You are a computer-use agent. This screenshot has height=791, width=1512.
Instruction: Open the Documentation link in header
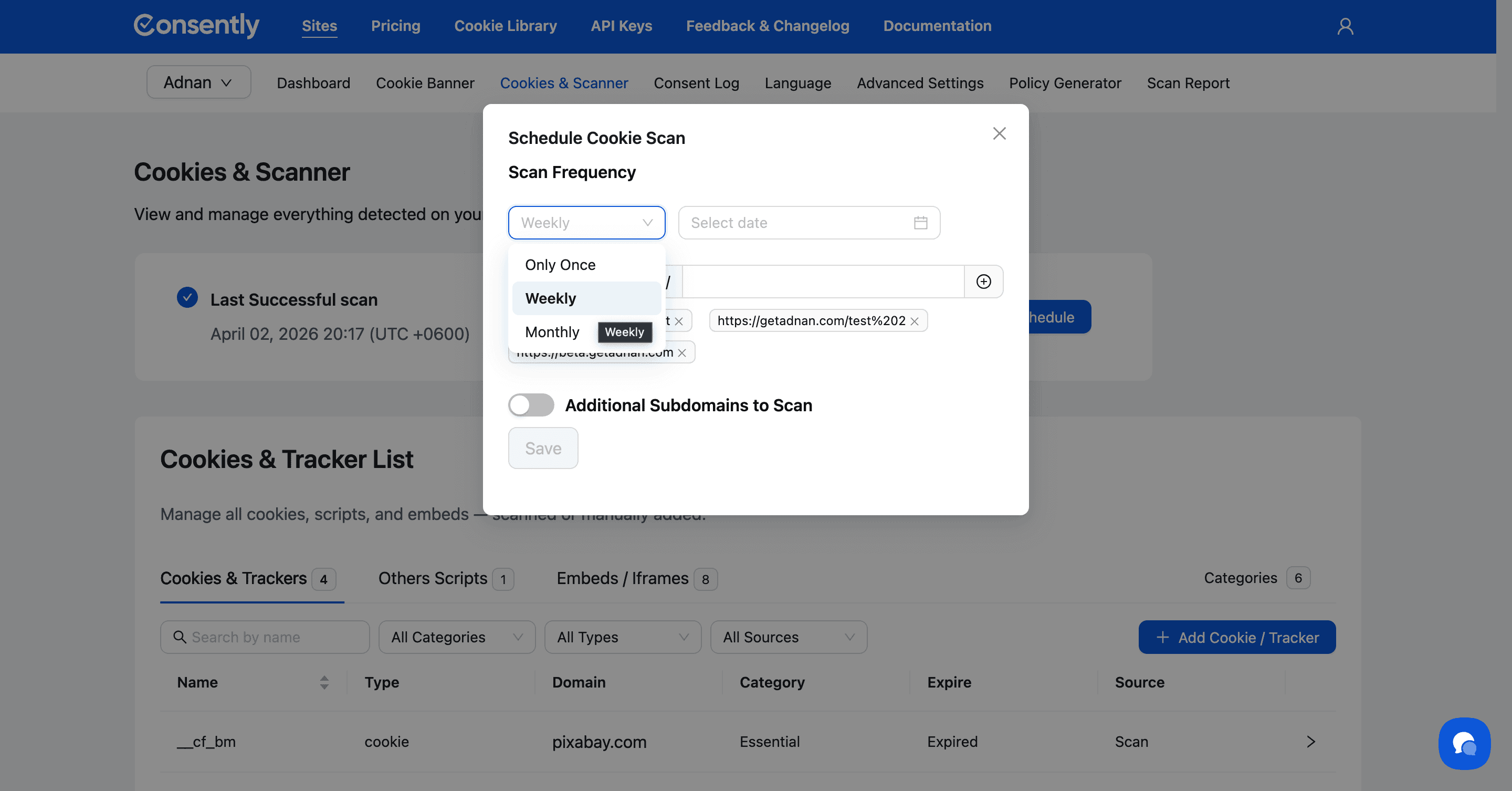click(x=937, y=26)
